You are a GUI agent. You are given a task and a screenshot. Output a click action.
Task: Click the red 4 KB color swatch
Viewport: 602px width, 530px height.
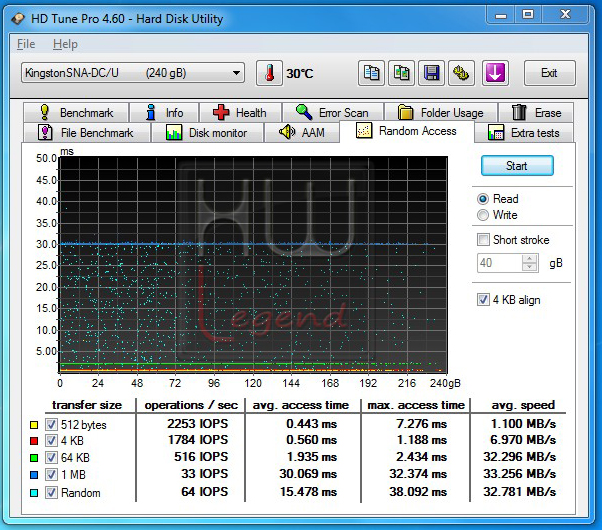point(34,441)
